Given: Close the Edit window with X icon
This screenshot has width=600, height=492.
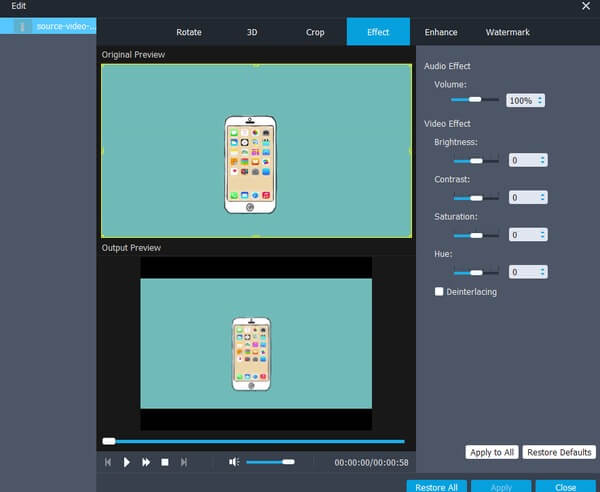Looking at the screenshot, I should [586, 6].
